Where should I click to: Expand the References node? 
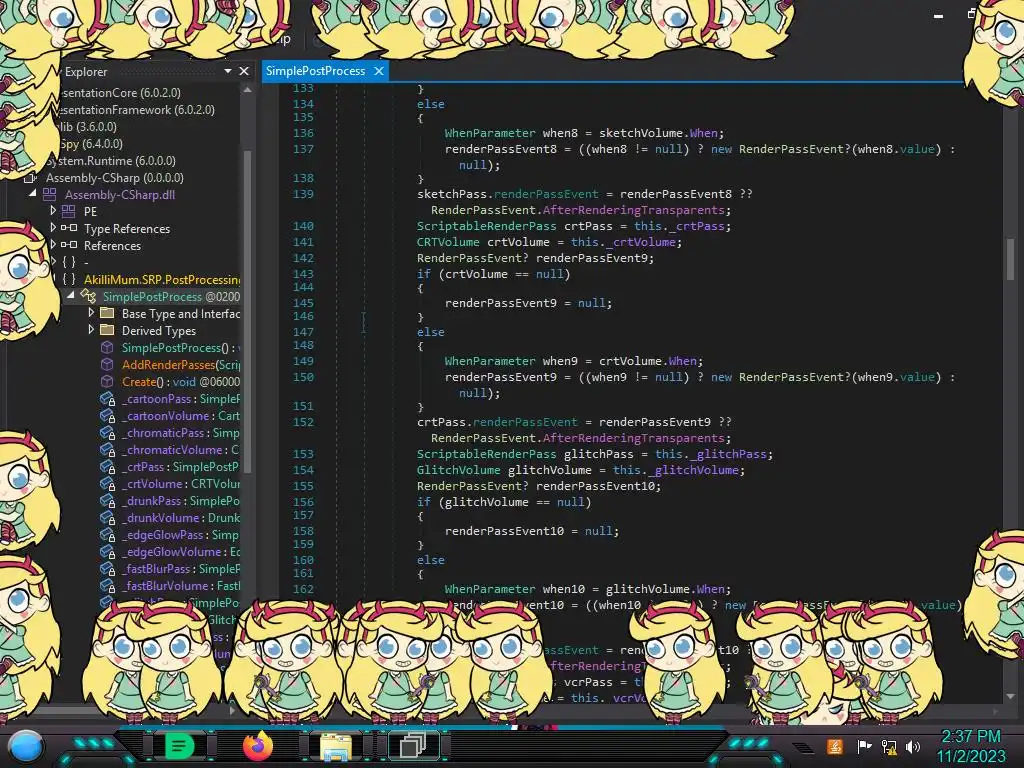[53, 244]
